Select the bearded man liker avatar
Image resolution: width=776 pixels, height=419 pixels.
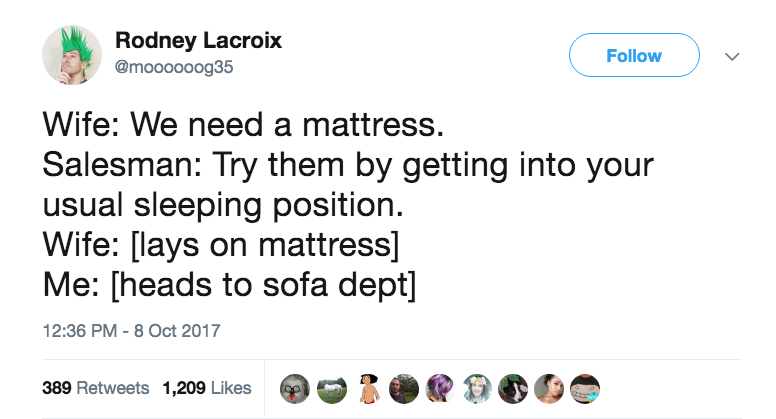click(x=404, y=388)
